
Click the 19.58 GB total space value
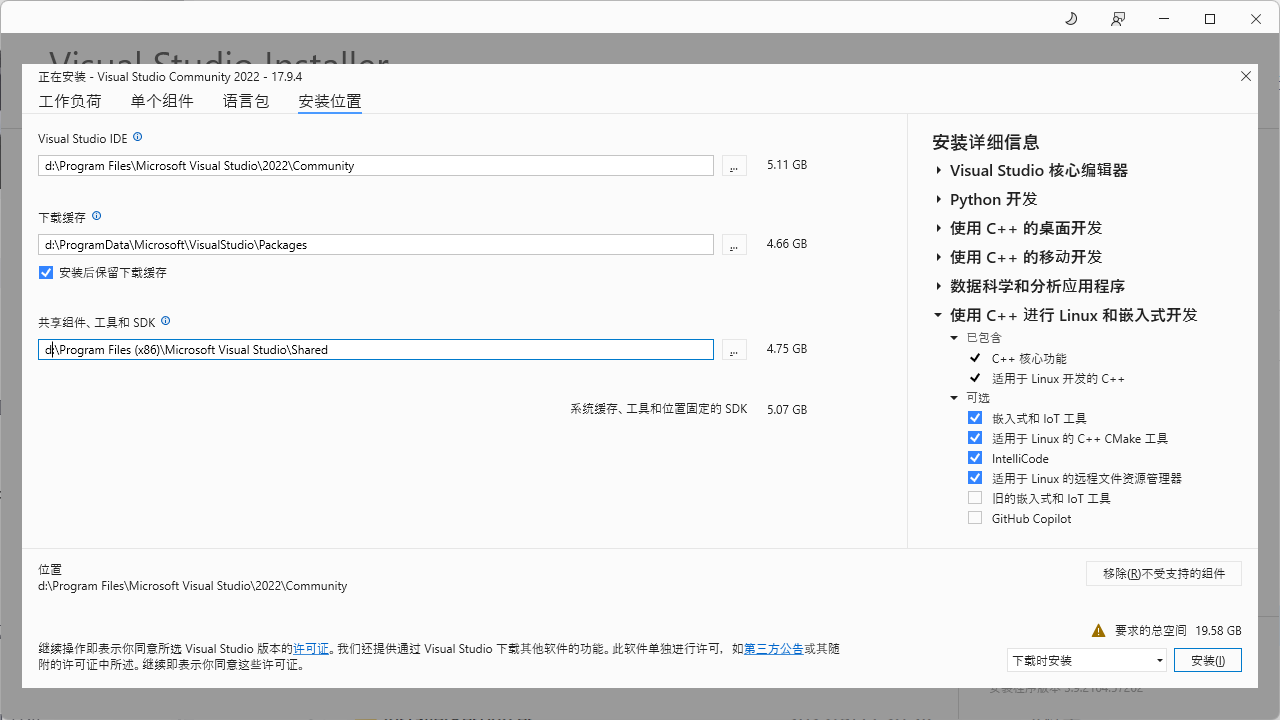1219,631
